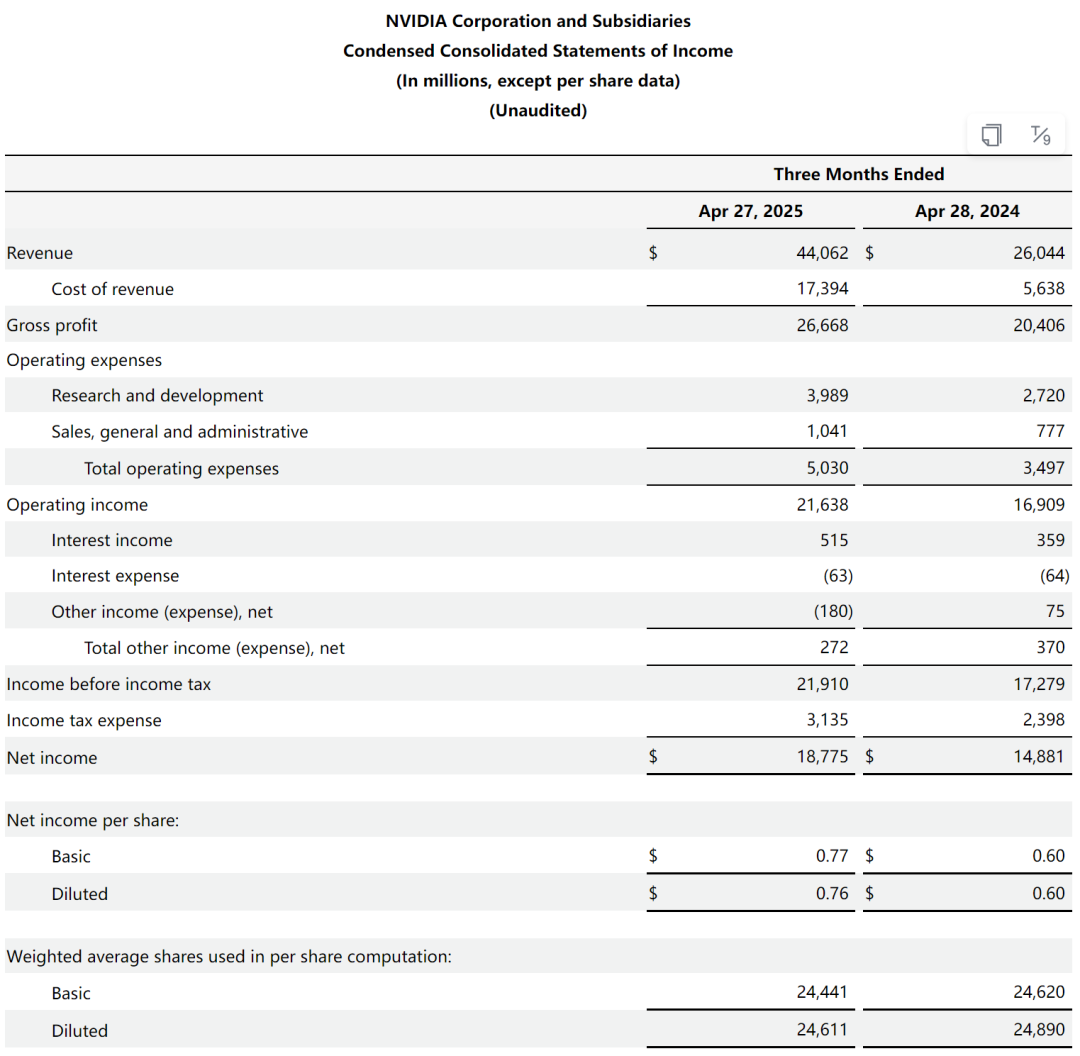Select the net income value 18,775
The height and width of the screenshot is (1056, 1080).
[x=822, y=756]
